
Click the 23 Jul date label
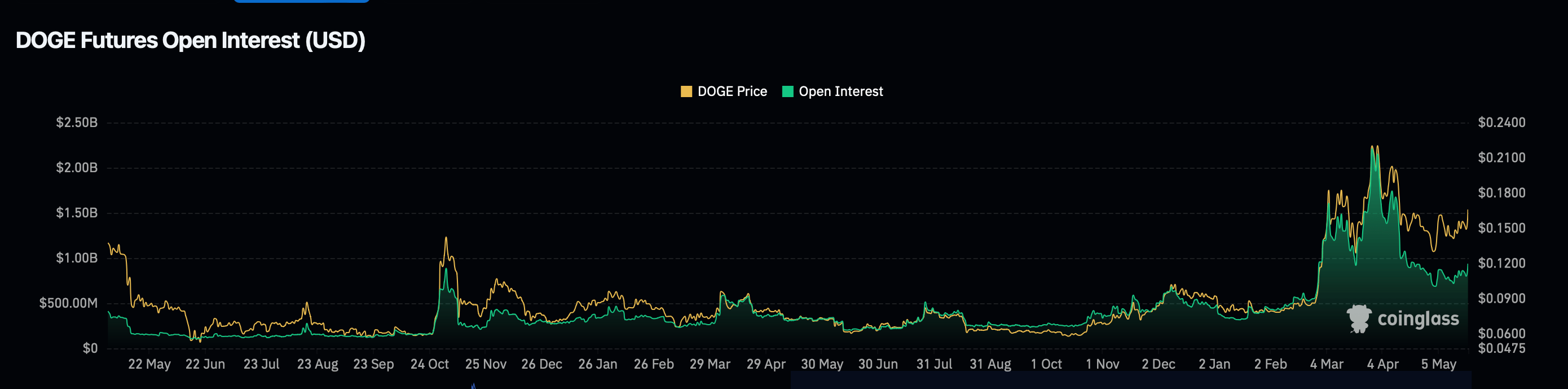point(261,364)
